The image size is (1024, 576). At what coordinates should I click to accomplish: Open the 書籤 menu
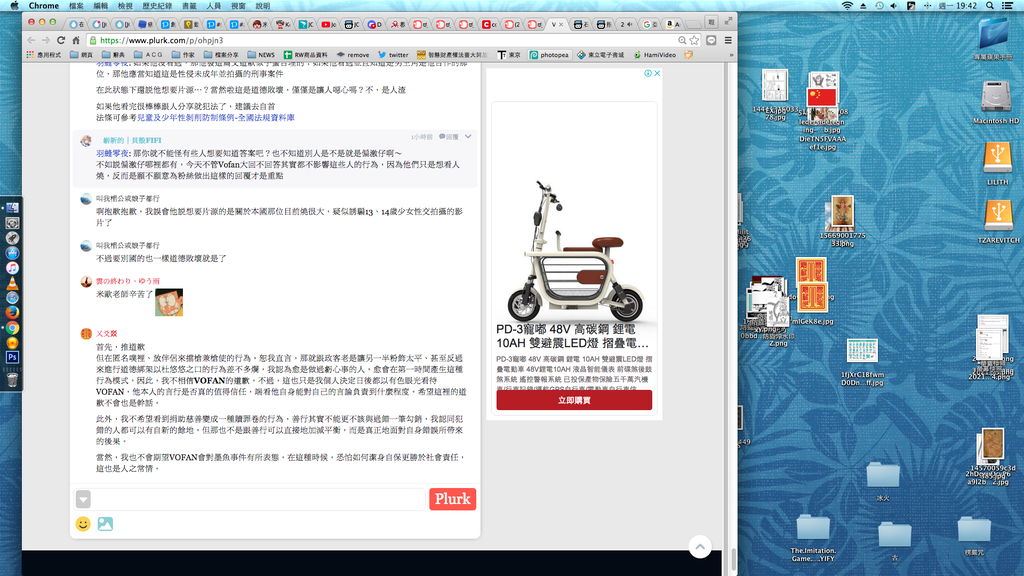[189, 6]
